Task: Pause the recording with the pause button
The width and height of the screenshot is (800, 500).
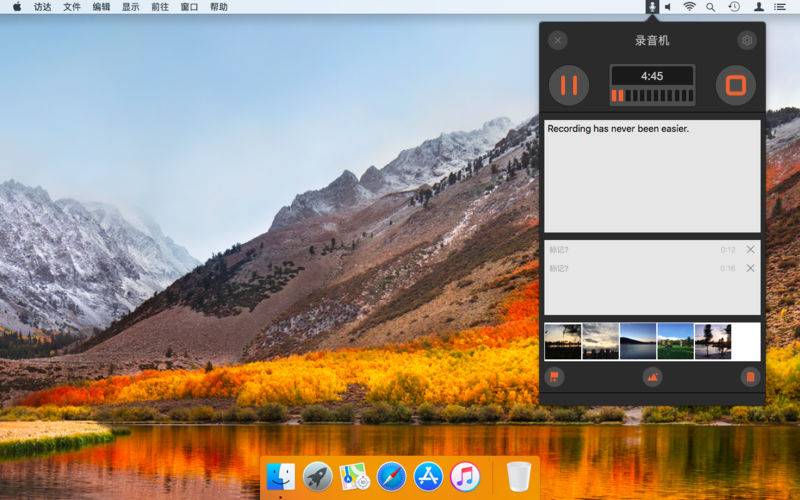Action: (569, 85)
